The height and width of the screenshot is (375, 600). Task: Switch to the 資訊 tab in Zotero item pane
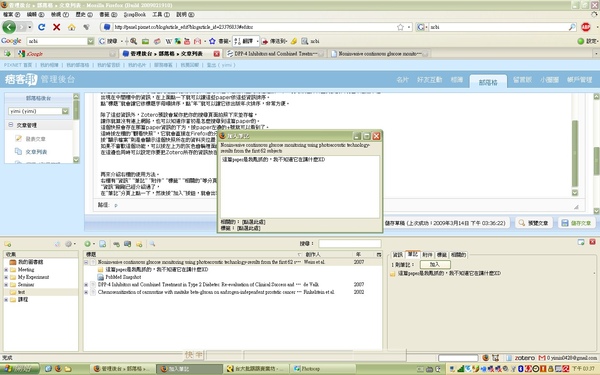click(x=398, y=254)
